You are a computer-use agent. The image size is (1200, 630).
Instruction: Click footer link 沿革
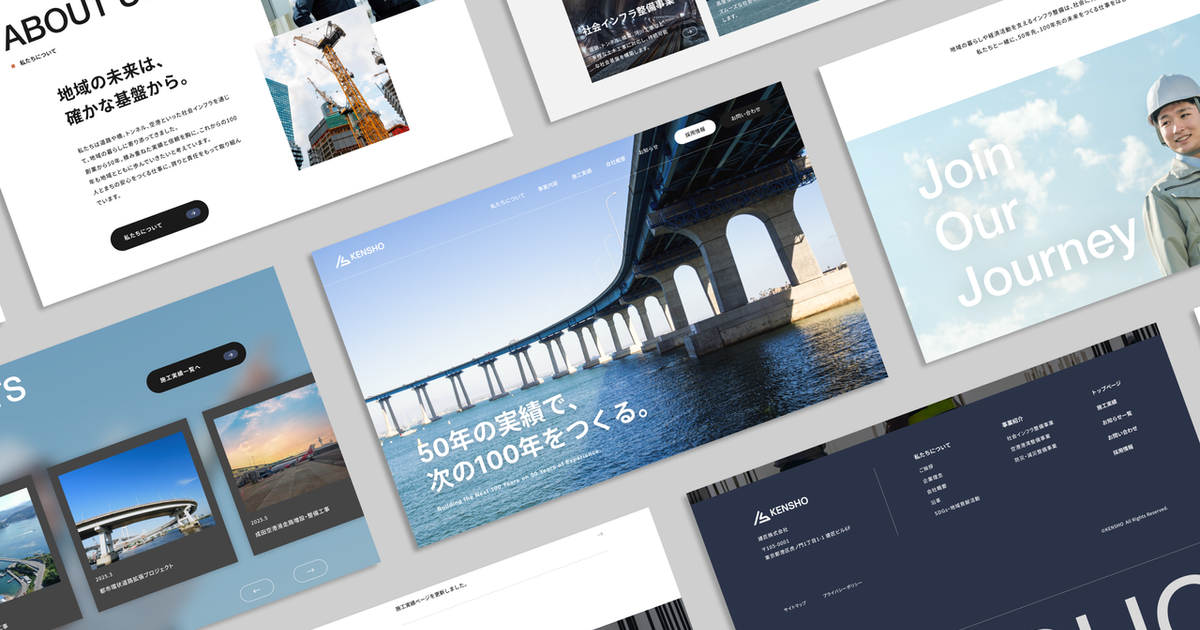(x=935, y=502)
